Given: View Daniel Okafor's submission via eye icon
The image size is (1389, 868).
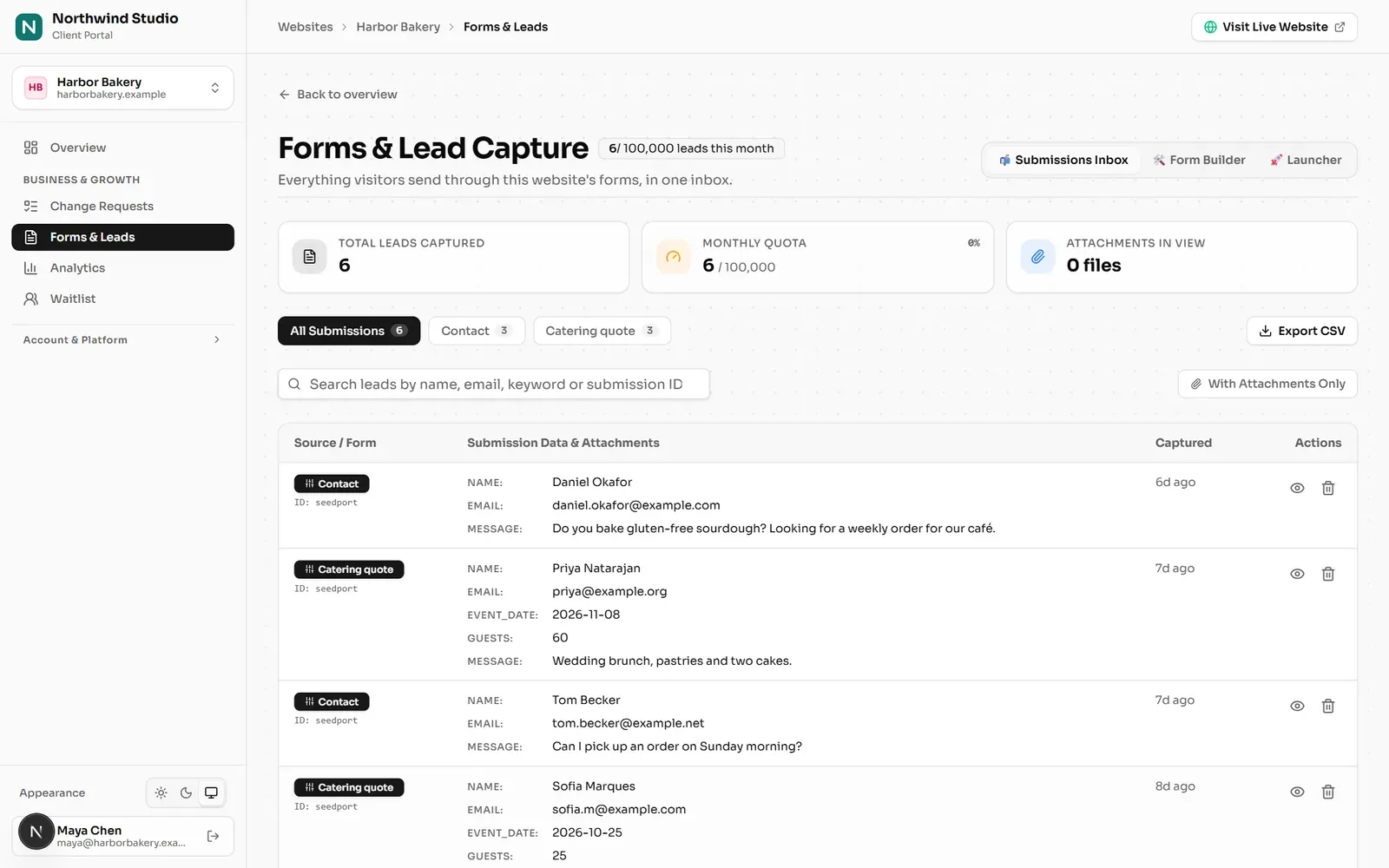Looking at the screenshot, I should pos(1297,488).
